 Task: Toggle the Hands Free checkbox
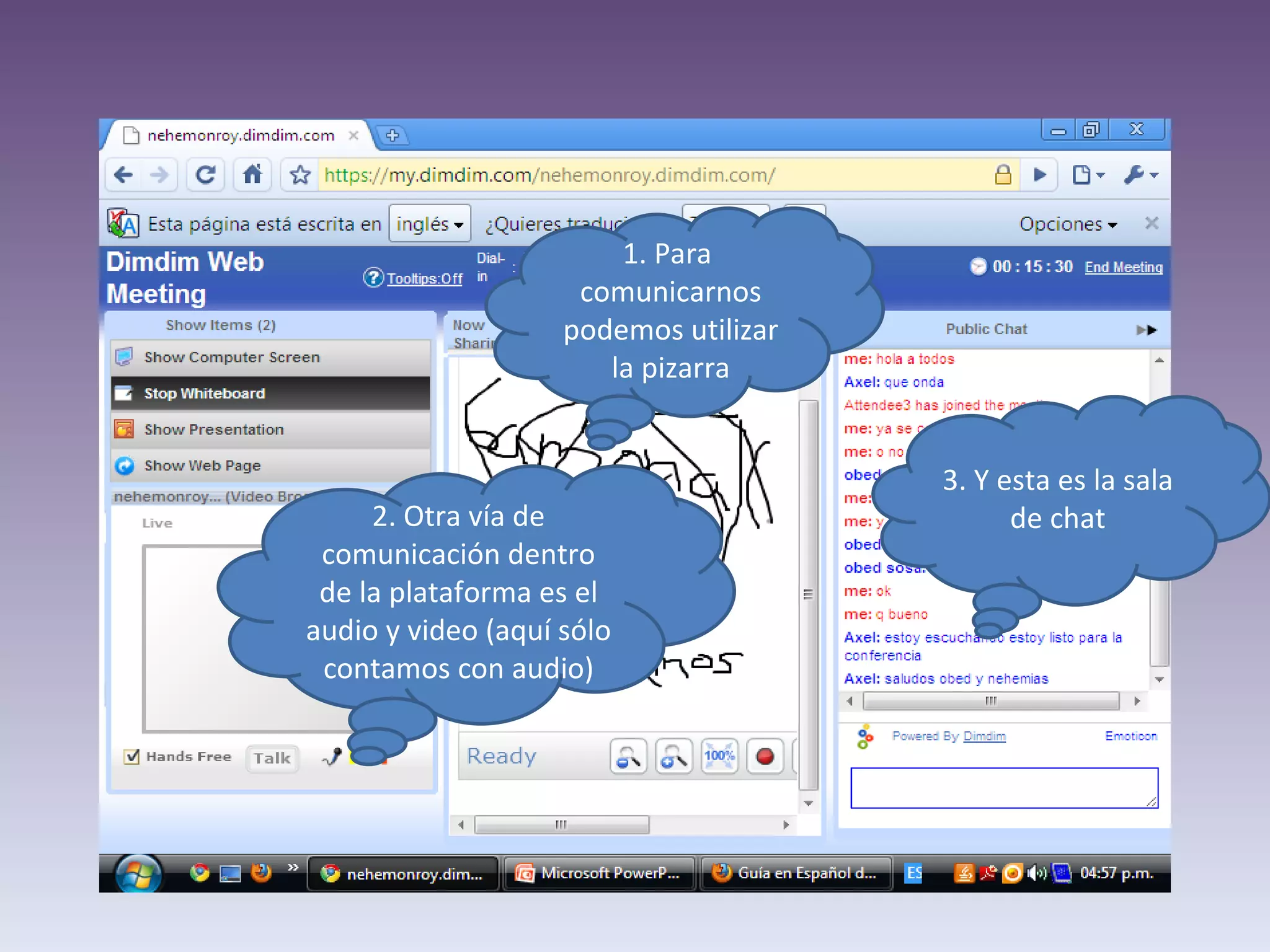point(131,757)
